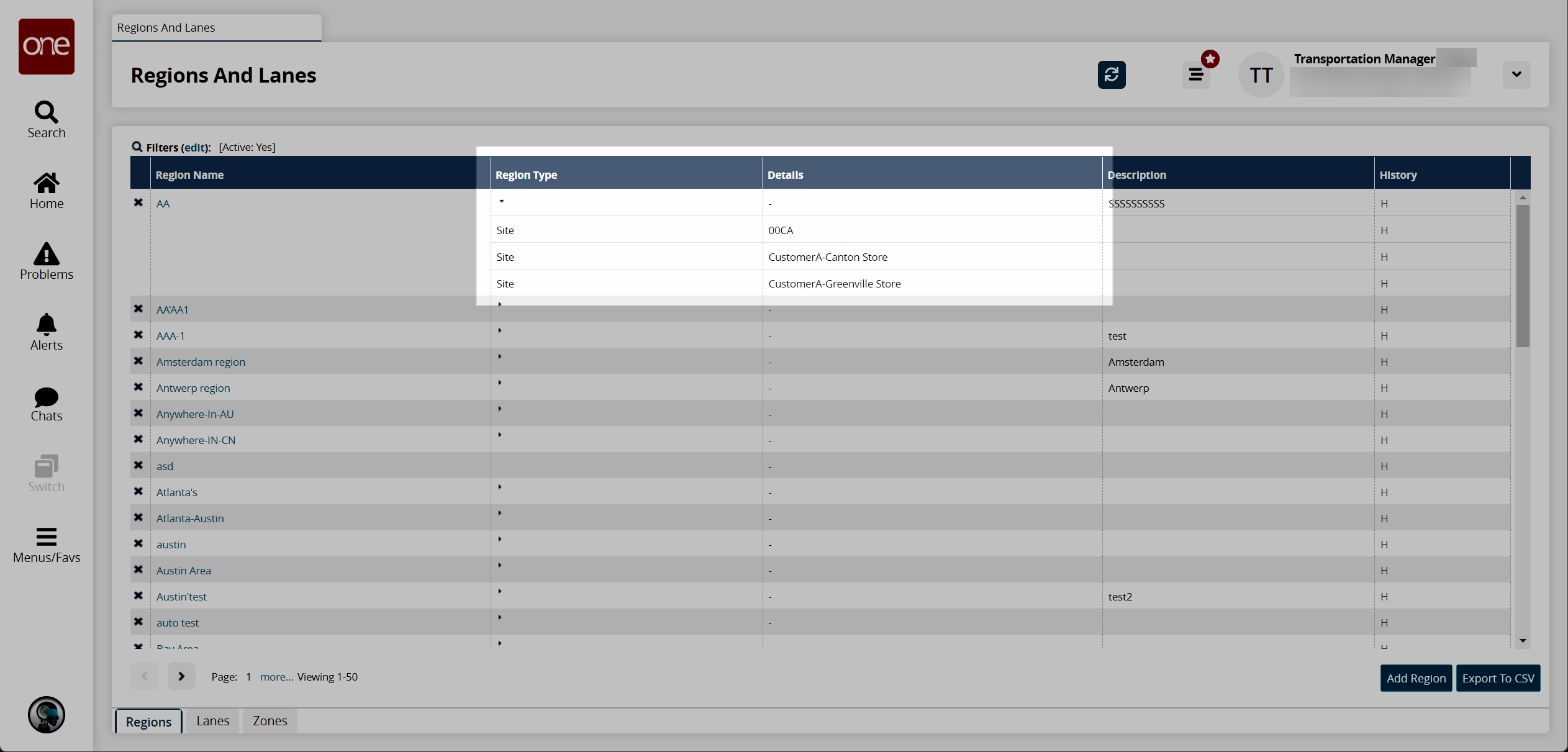Click scrollbar down arrow

(x=1522, y=641)
